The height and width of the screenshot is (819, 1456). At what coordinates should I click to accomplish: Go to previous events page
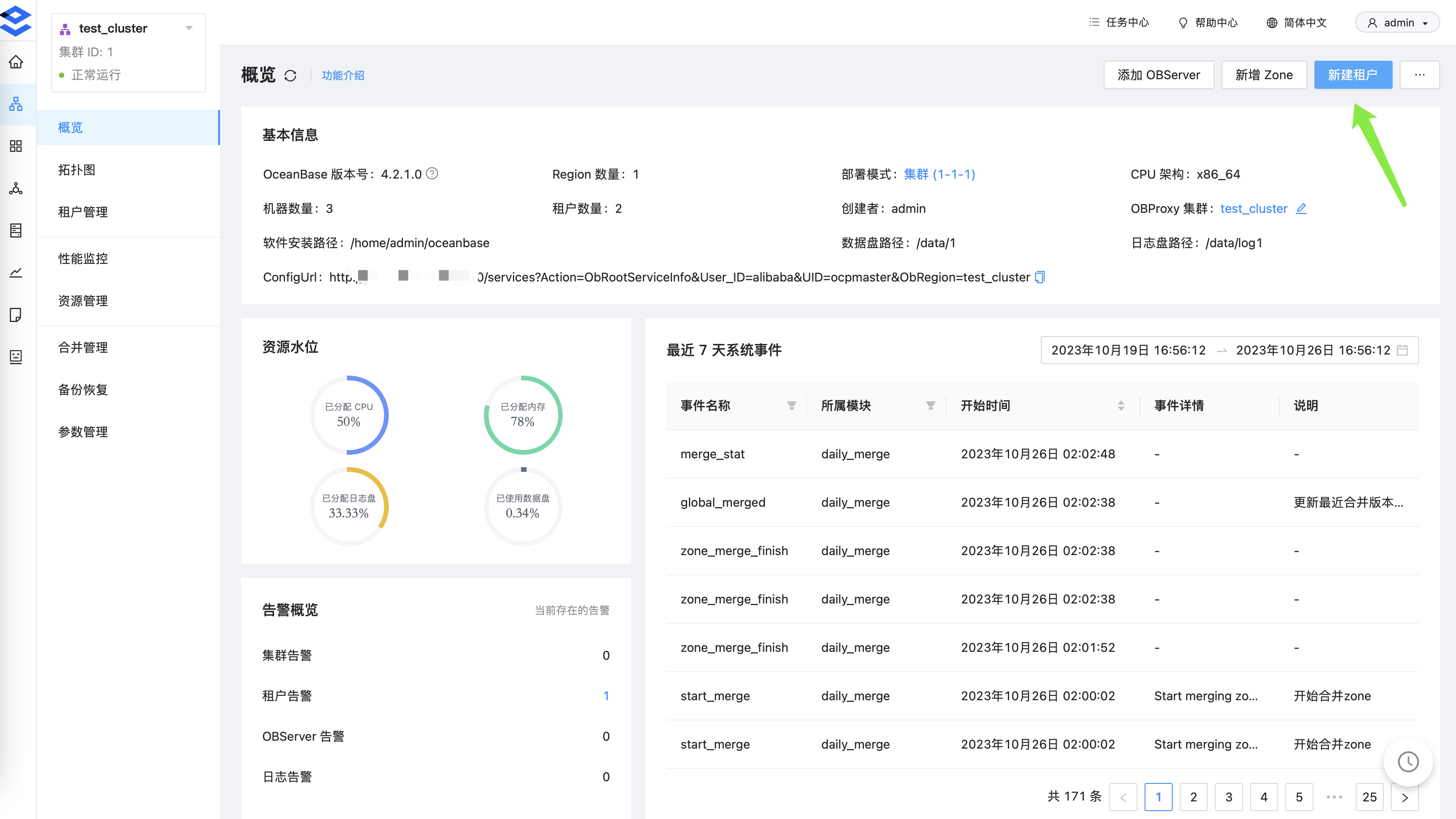point(1123,797)
